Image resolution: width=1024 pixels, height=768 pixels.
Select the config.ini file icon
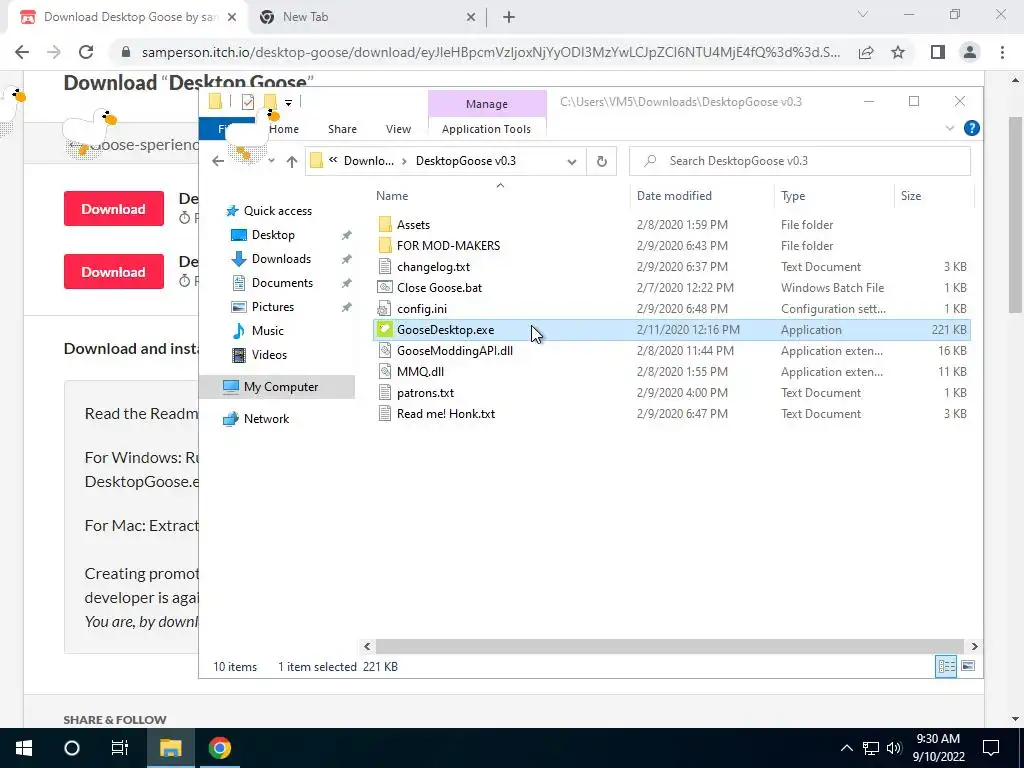[x=385, y=309]
